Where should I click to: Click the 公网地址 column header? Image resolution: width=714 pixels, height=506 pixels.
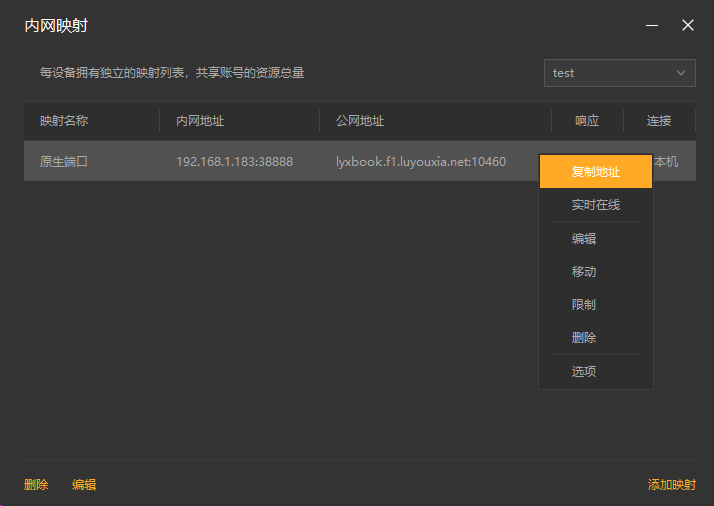[x=360, y=121]
